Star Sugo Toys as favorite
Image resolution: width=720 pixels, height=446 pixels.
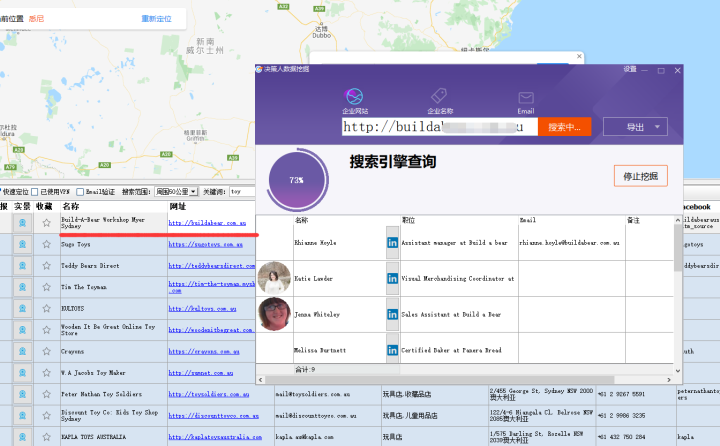(x=46, y=244)
